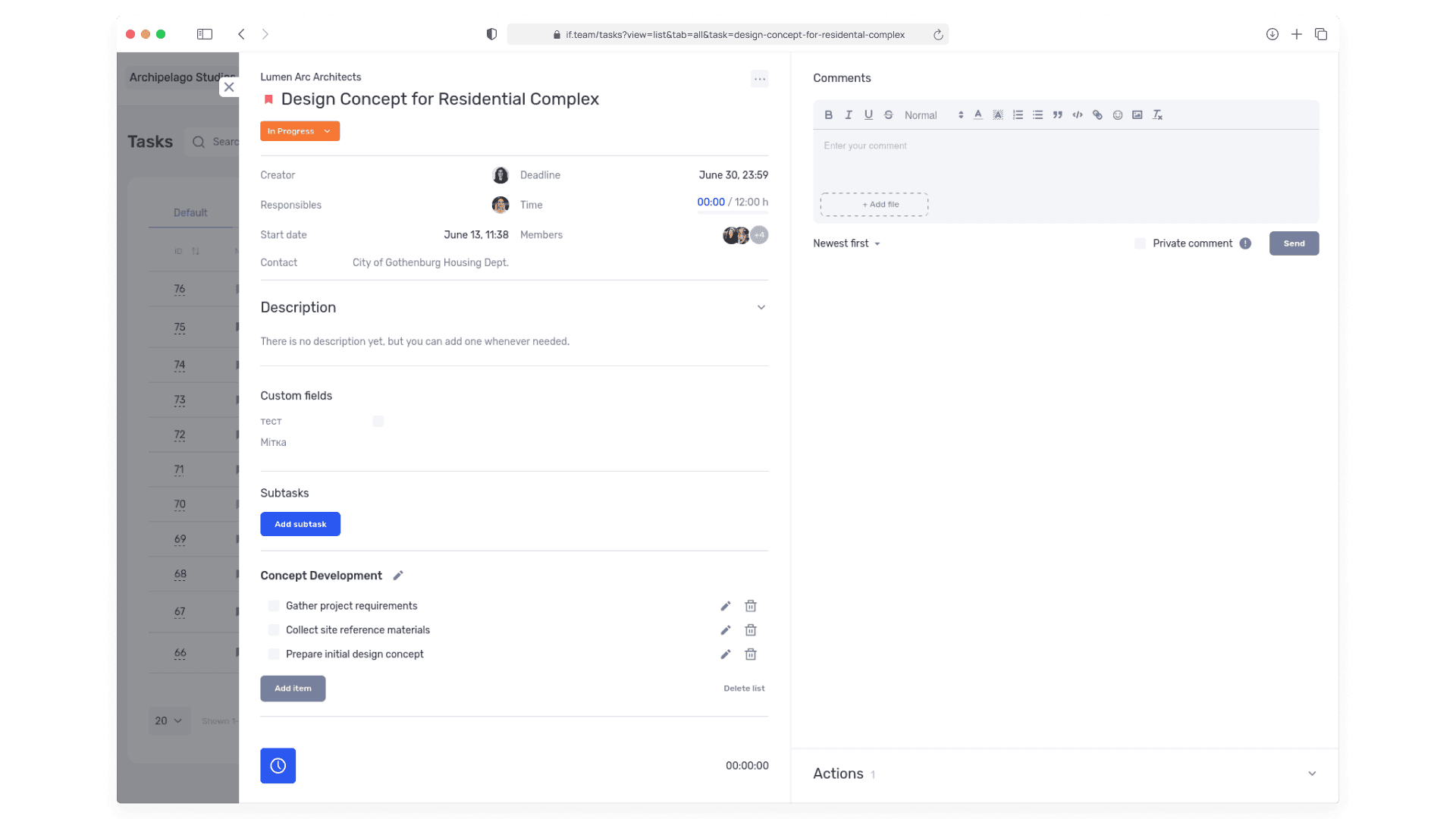Pick text highlight color in comment toolbar
This screenshot has width=1456, height=819.
pos(998,115)
